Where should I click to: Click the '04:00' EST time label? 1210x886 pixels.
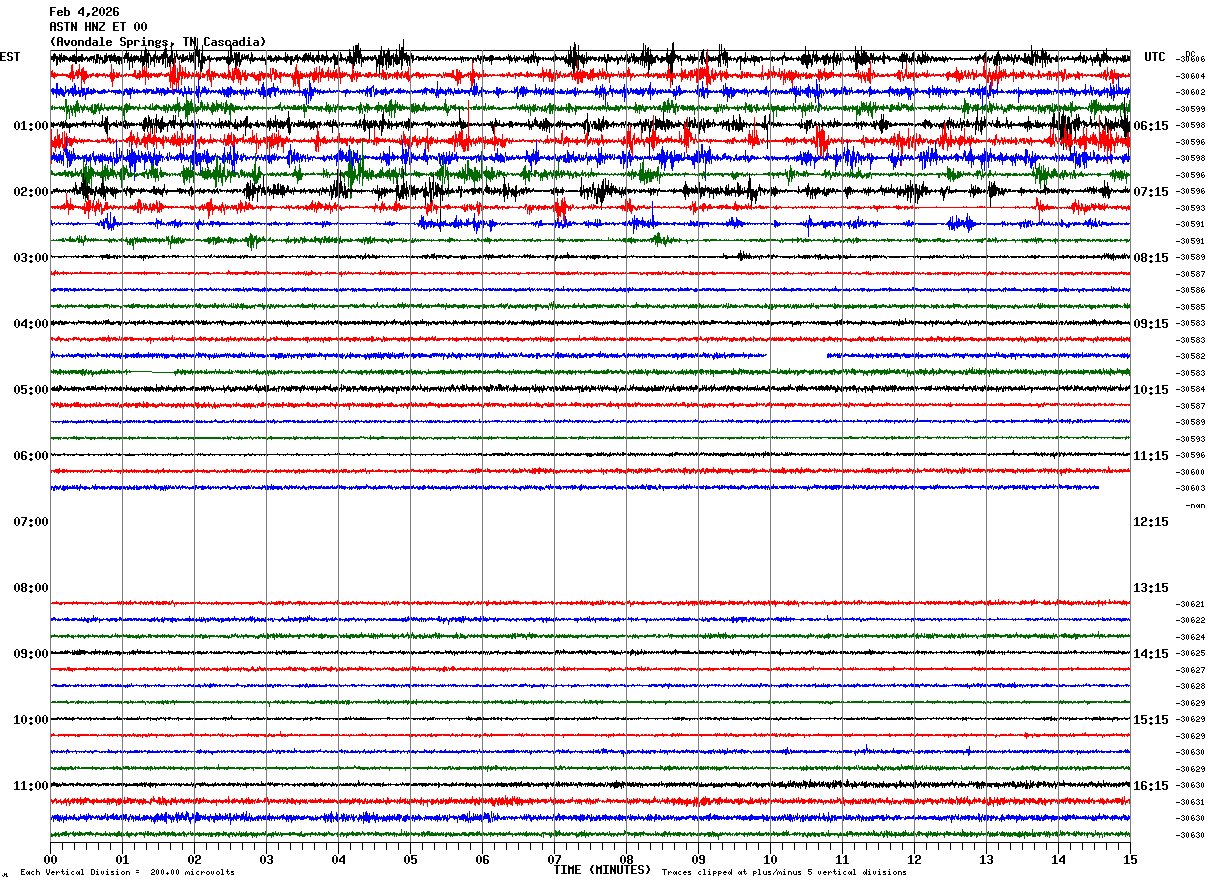tap(31, 324)
